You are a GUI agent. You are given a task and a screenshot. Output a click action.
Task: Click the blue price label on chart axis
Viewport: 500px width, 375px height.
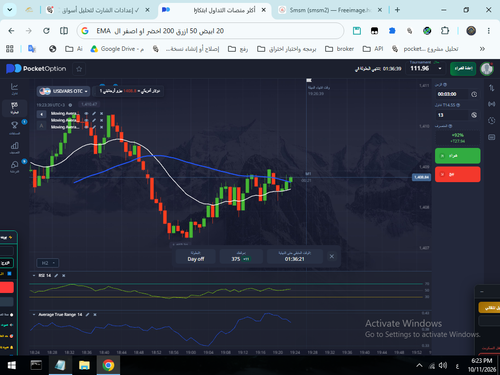pyautogui.click(x=421, y=177)
